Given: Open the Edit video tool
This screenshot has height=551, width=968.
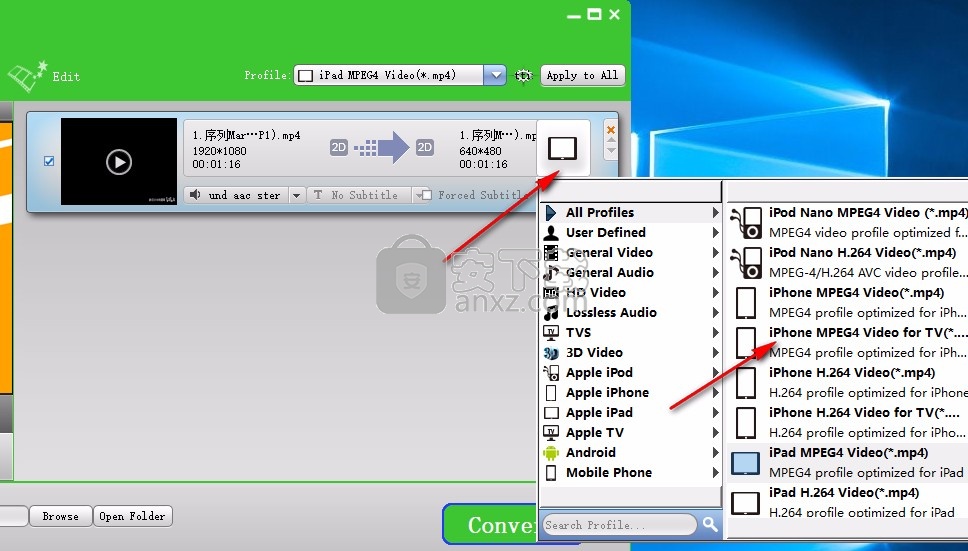Looking at the screenshot, I should [x=44, y=77].
